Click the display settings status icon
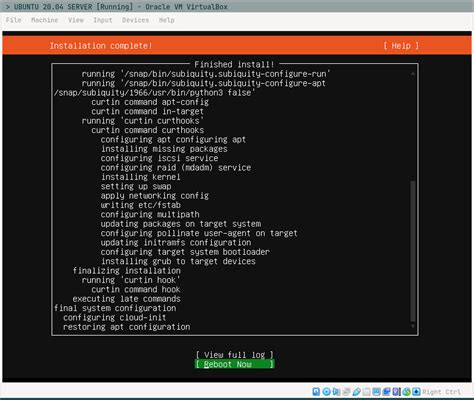474x400 pixels. (376, 392)
